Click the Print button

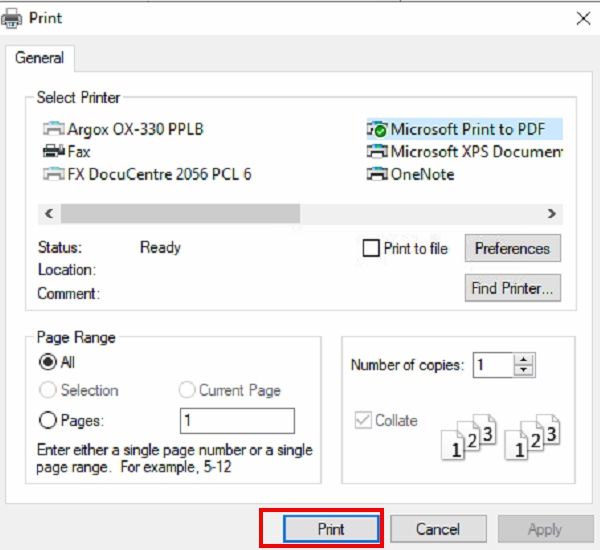(x=331, y=529)
